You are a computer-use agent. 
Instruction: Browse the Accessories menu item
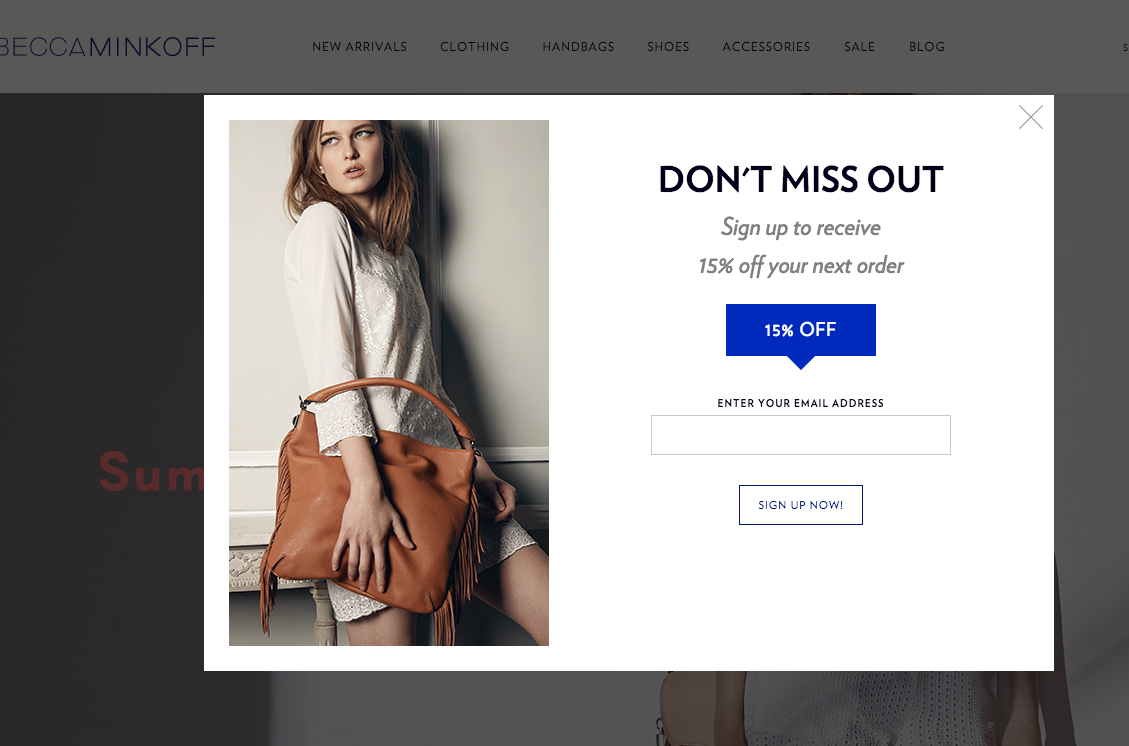click(x=766, y=47)
